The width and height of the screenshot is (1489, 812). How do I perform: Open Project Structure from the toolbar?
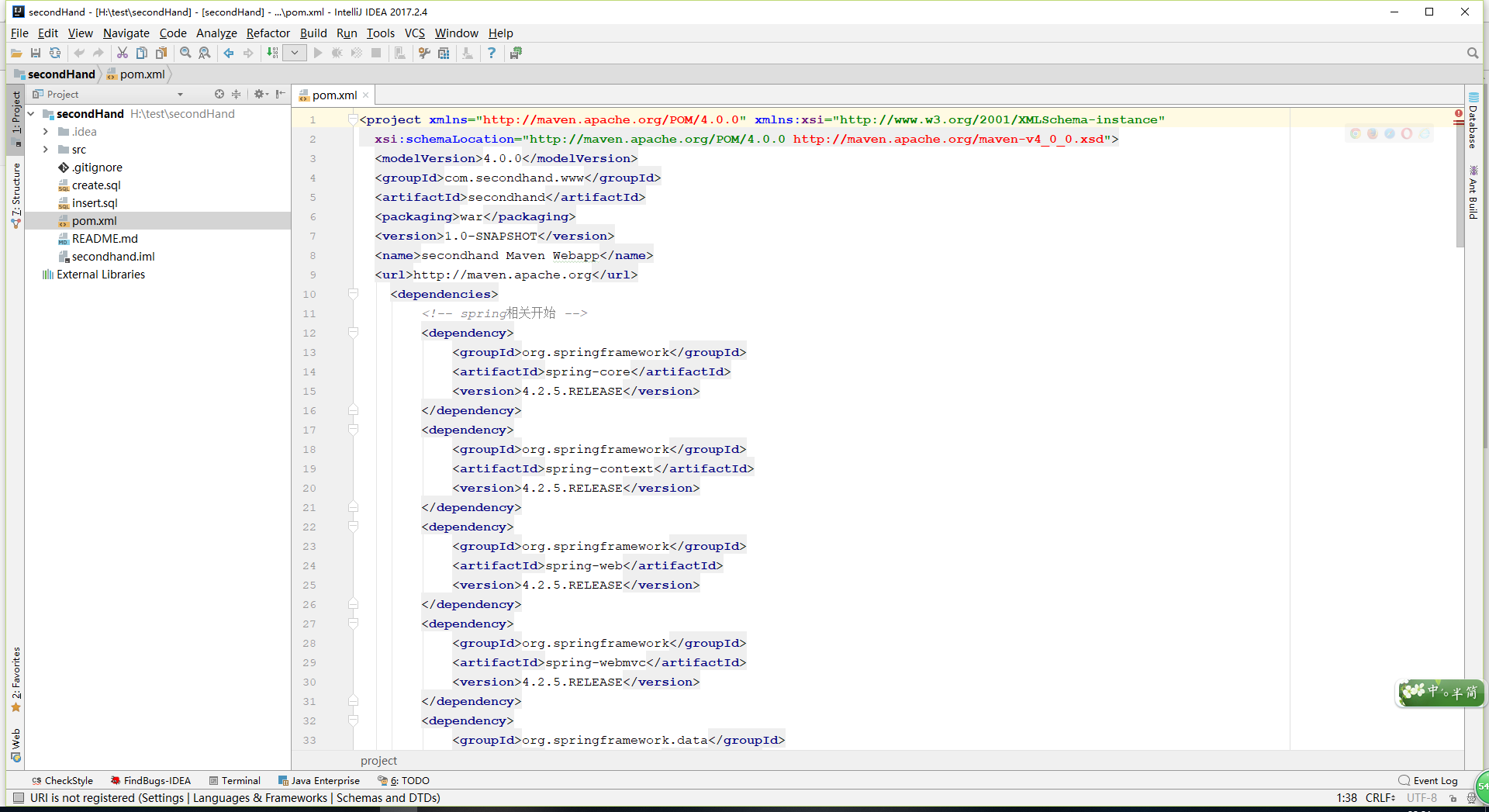pyautogui.click(x=444, y=53)
